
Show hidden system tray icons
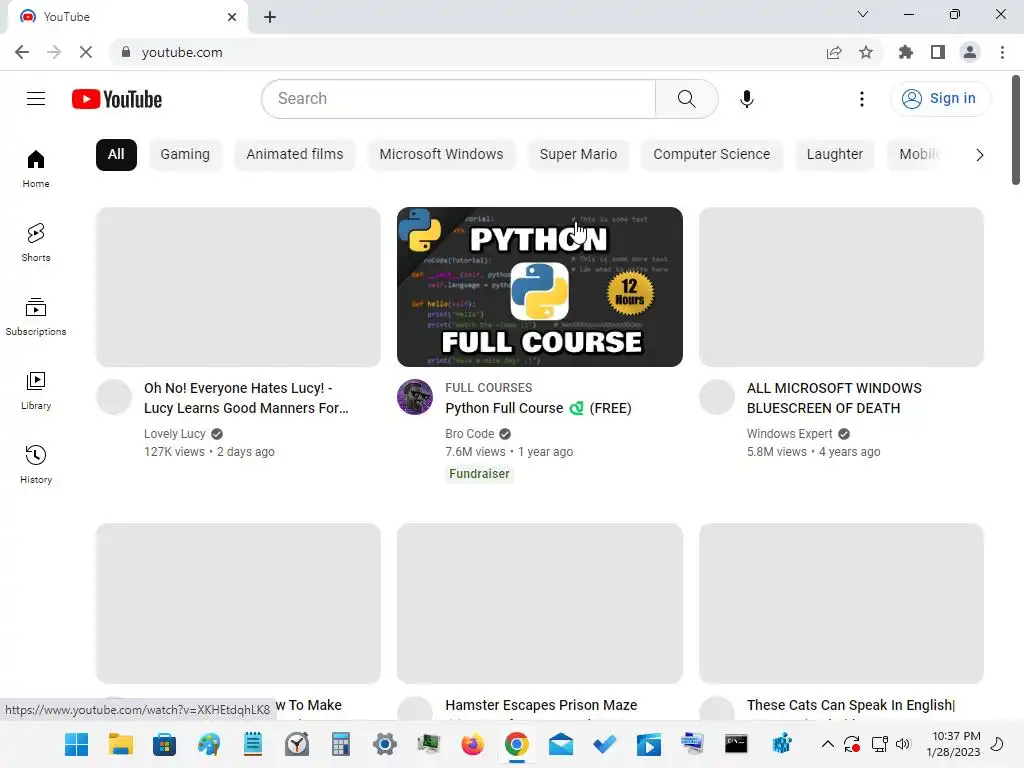tap(827, 744)
